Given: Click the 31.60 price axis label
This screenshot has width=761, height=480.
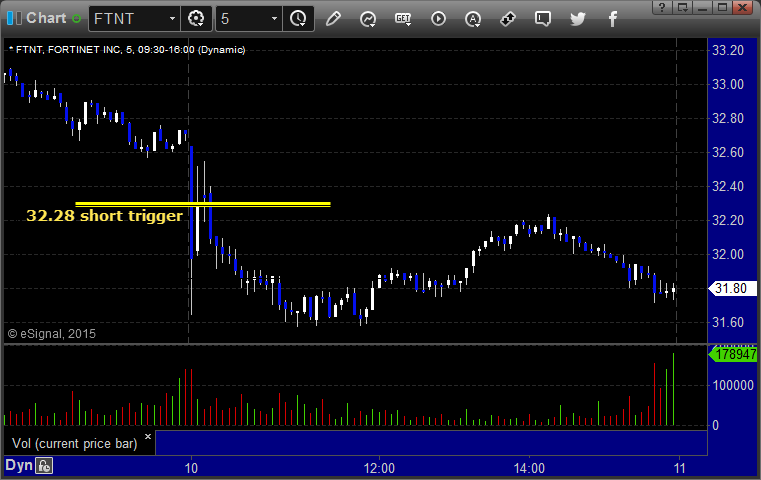Looking at the screenshot, I should (728, 322).
